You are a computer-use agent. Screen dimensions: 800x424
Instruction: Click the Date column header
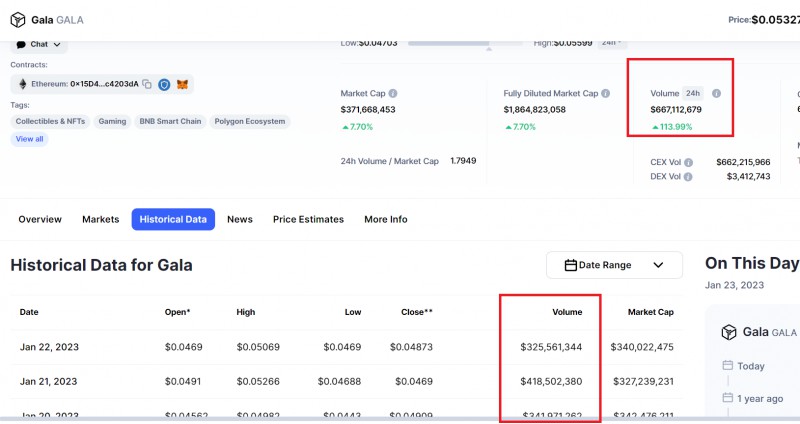click(x=29, y=312)
